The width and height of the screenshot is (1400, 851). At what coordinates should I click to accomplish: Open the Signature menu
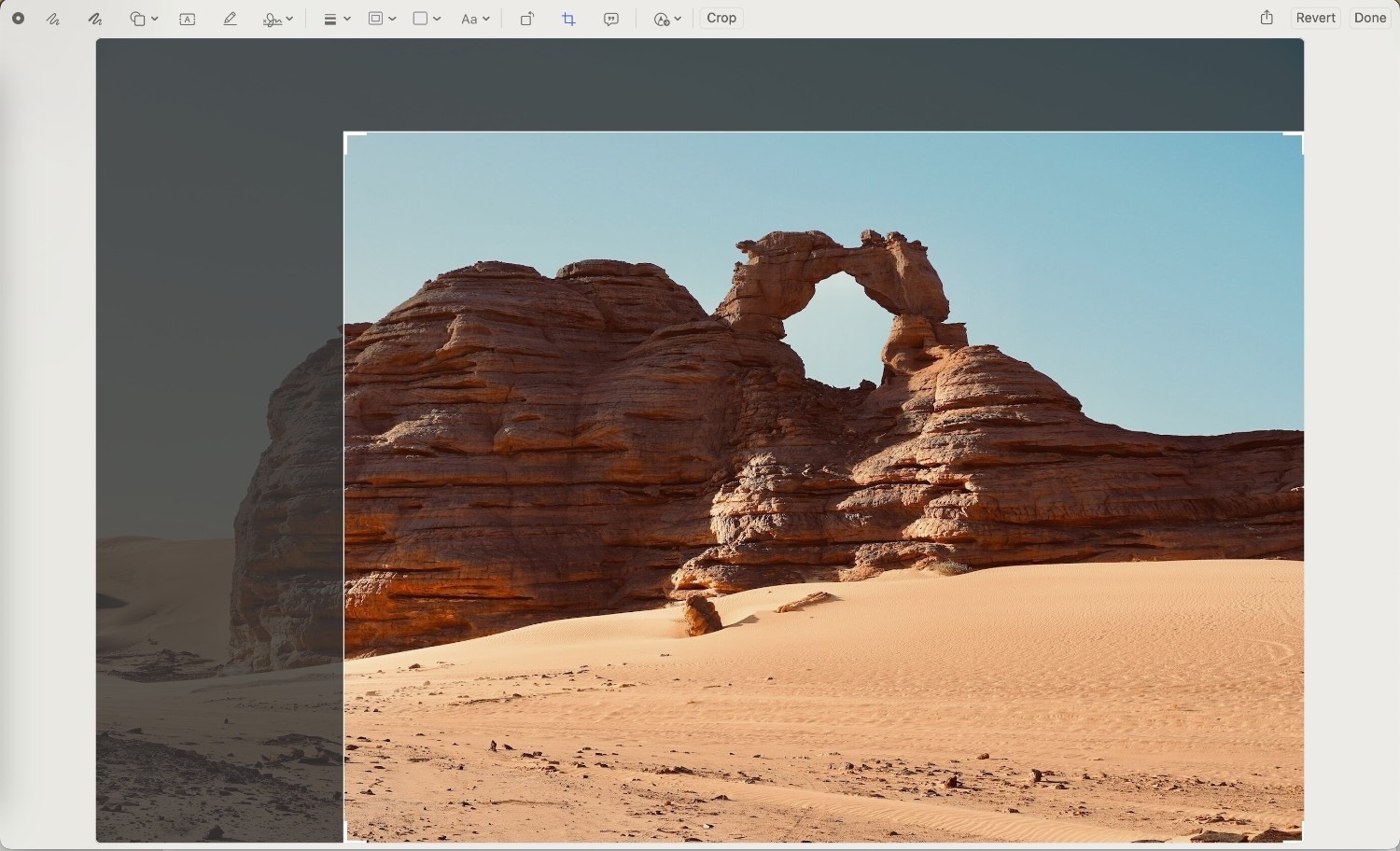pos(278,19)
